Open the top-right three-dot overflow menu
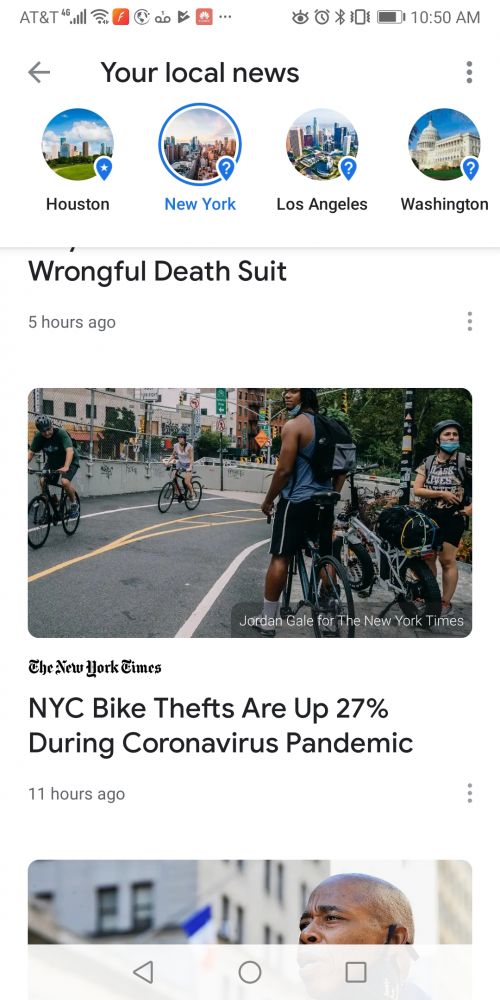Image resolution: width=500 pixels, height=1000 pixels. 469,72
